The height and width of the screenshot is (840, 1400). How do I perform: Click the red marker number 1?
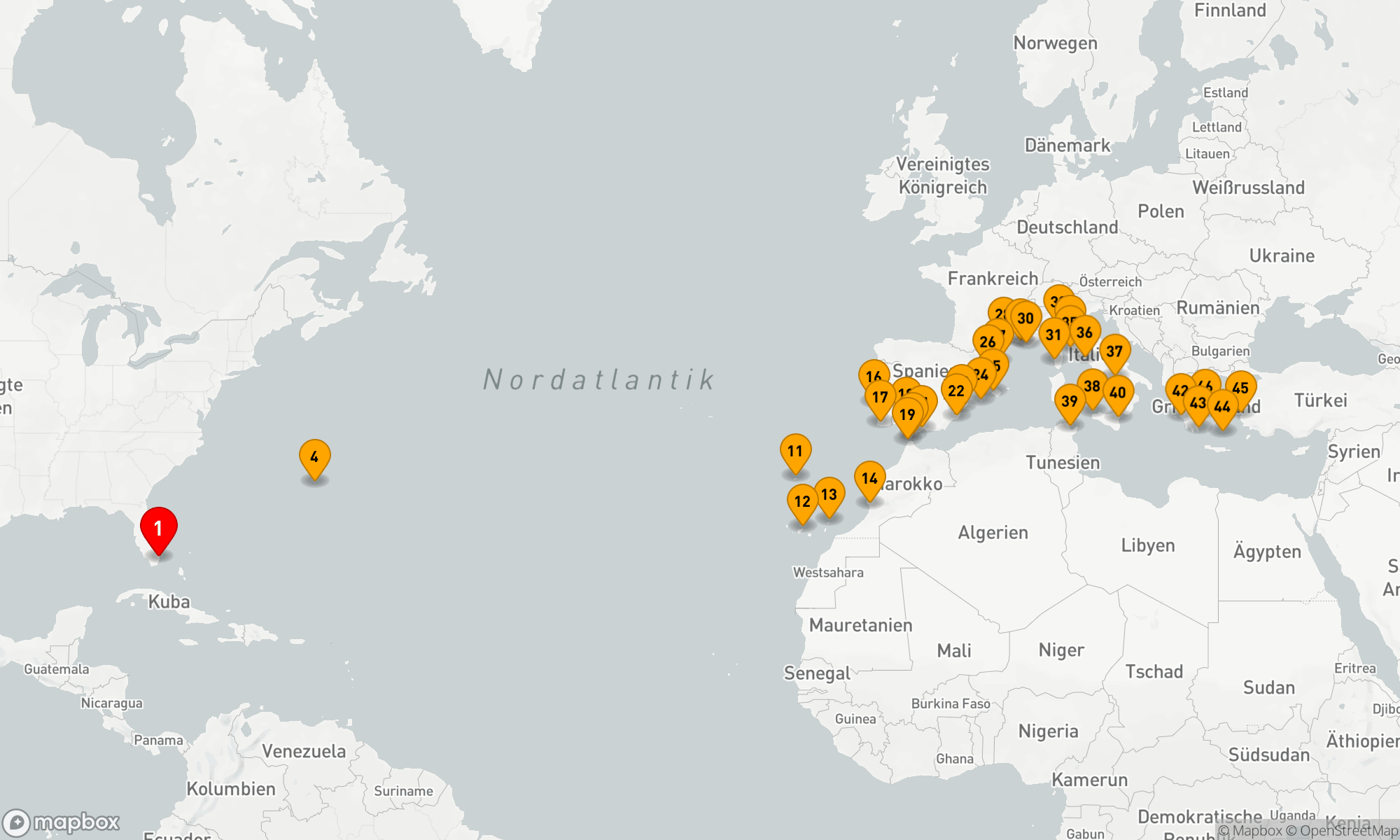[x=159, y=528]
